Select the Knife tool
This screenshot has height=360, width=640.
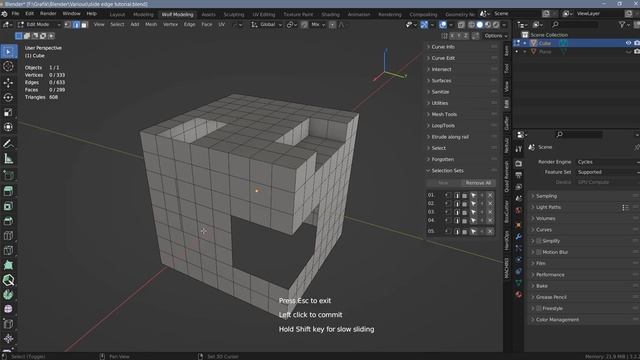[8, 250]
